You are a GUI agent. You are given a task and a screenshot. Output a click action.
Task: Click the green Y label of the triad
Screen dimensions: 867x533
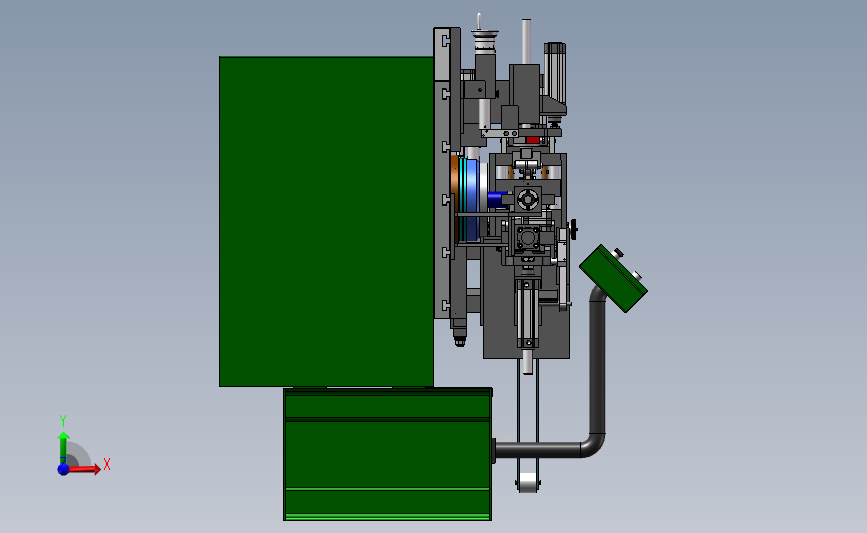click(62, 421)
